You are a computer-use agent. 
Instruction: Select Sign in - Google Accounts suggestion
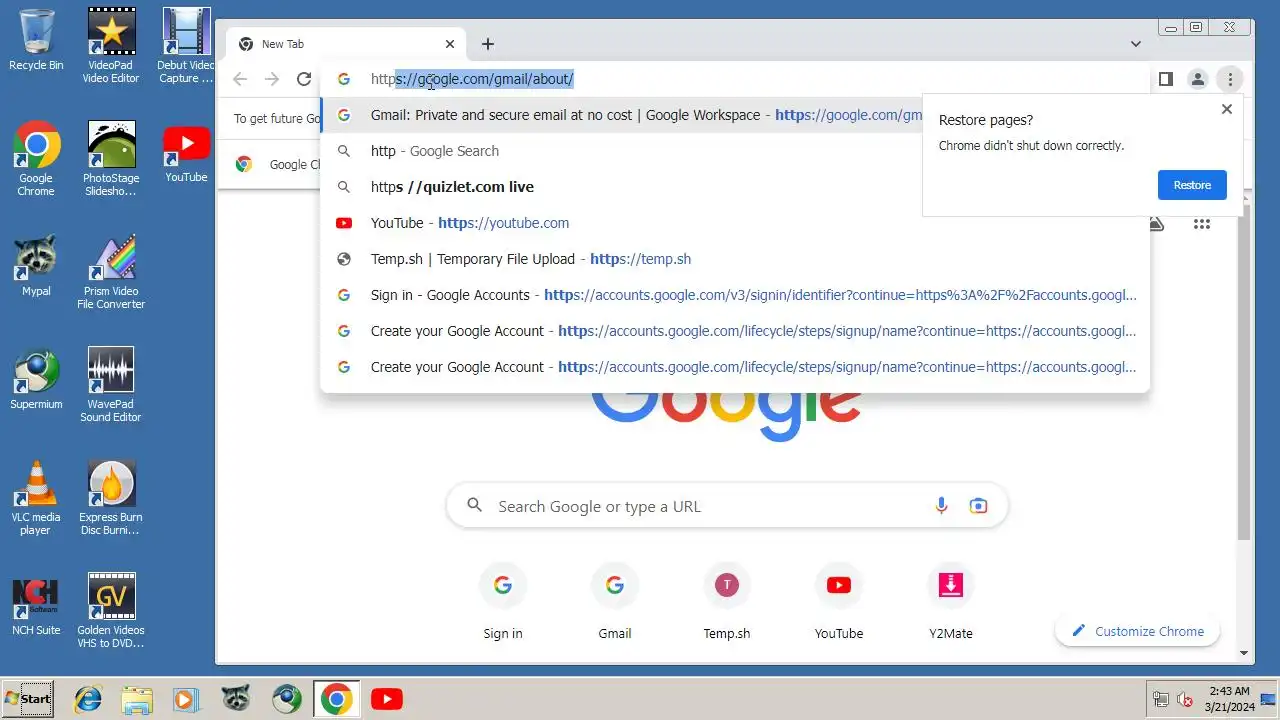click(735, 295)
